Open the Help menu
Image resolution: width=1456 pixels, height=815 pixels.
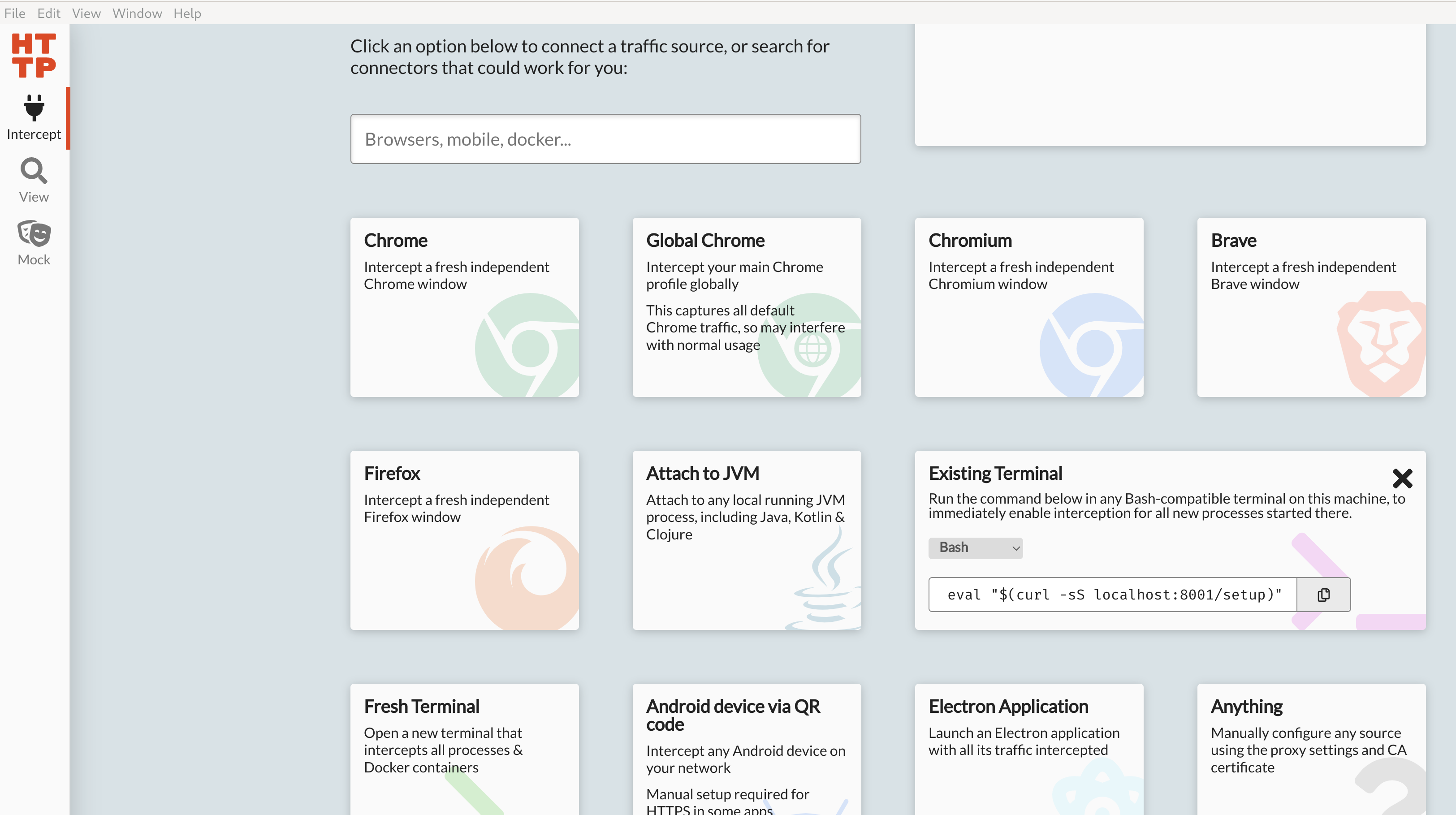pyautogui.click(x=187, y=13)
